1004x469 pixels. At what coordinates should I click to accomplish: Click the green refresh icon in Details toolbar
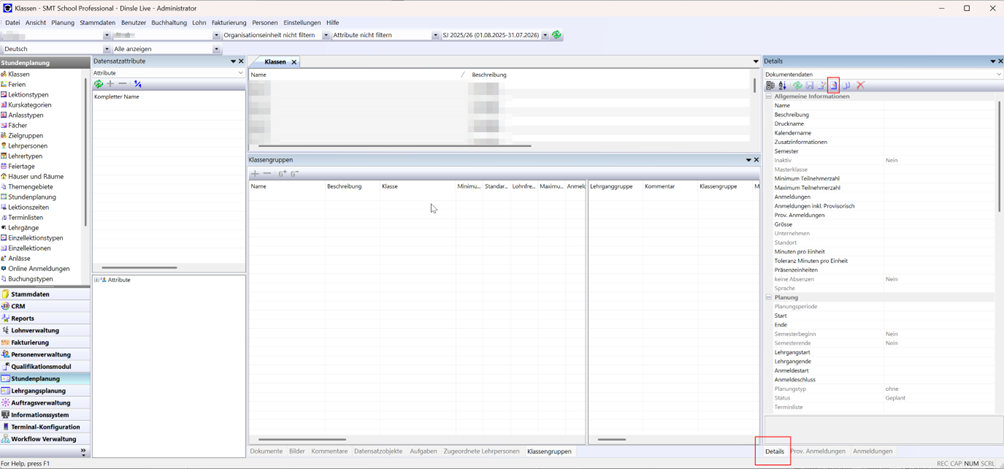(x=797, y=85)
